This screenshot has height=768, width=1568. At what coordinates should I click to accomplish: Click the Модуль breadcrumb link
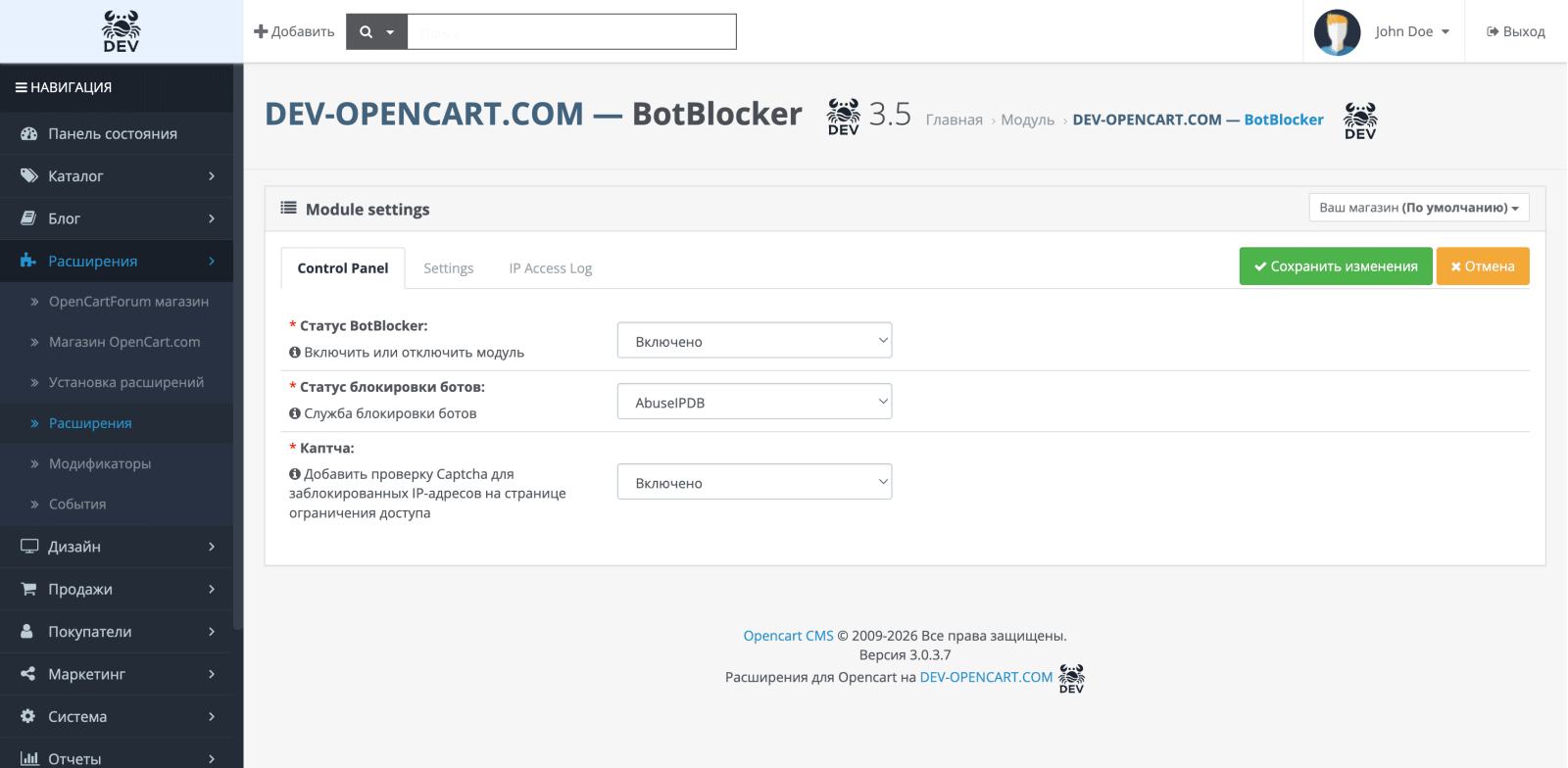pos(1027,120)
